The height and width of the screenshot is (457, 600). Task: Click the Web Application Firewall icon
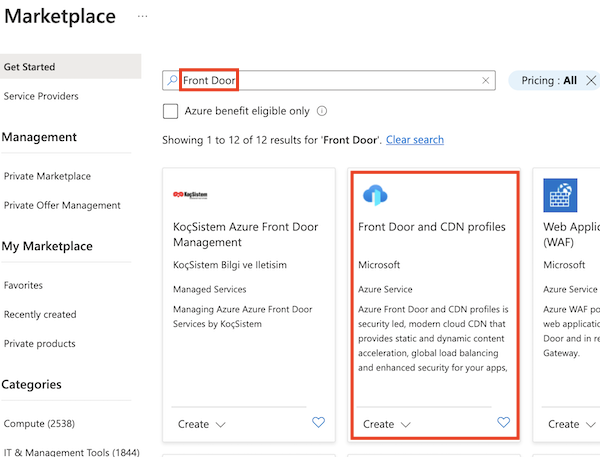(x=560, y=195)
